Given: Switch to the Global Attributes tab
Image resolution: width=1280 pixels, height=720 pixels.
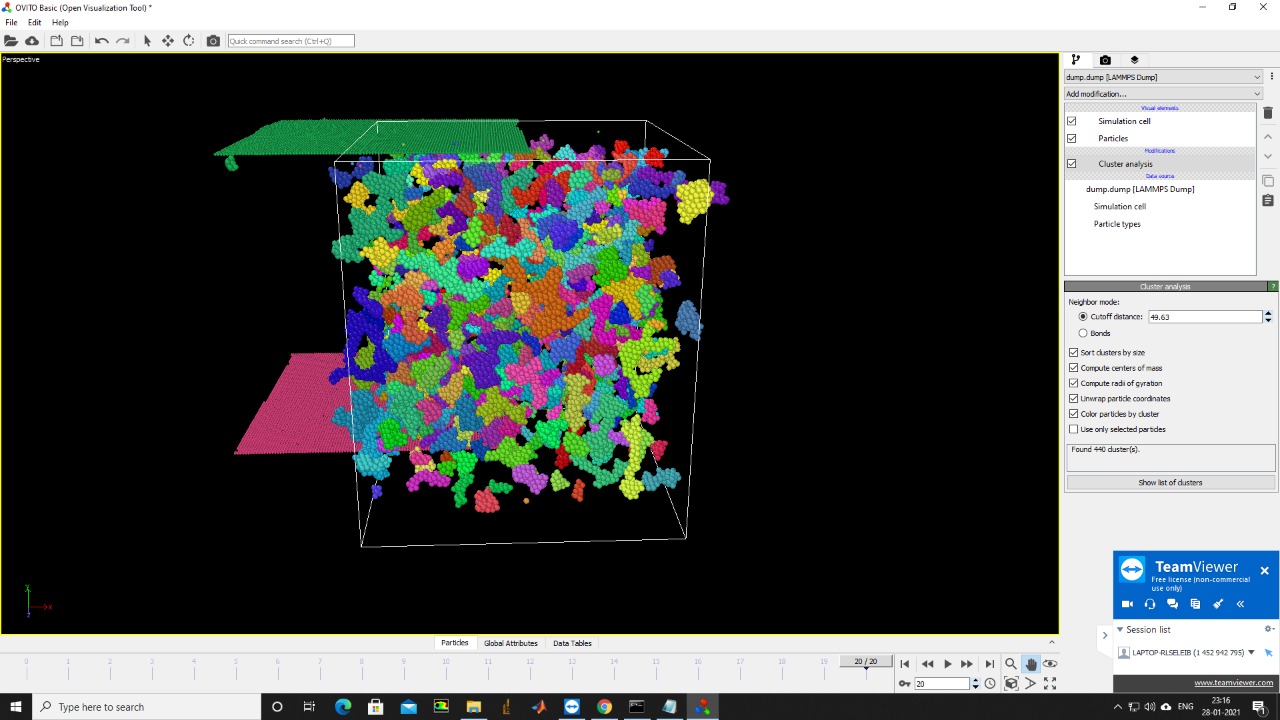Looking at the screenshot, I should (510, 643).
